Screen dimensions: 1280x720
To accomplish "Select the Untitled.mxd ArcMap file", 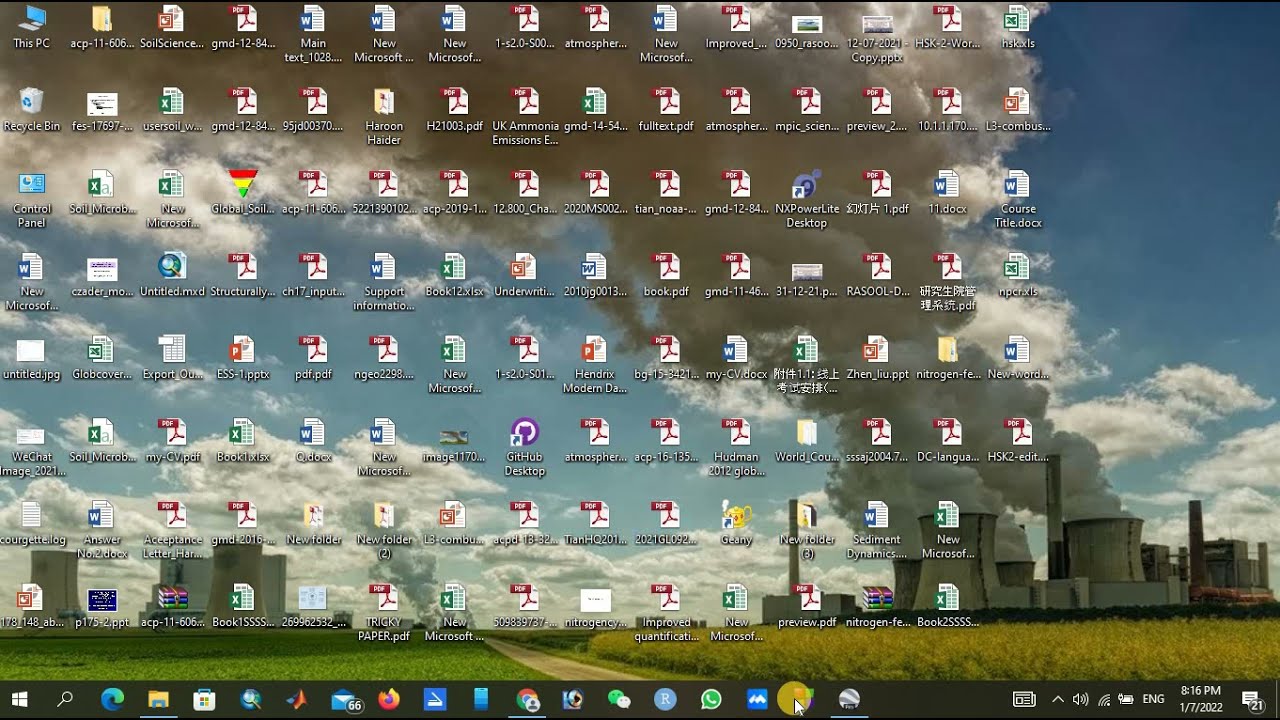I will 172,276.
